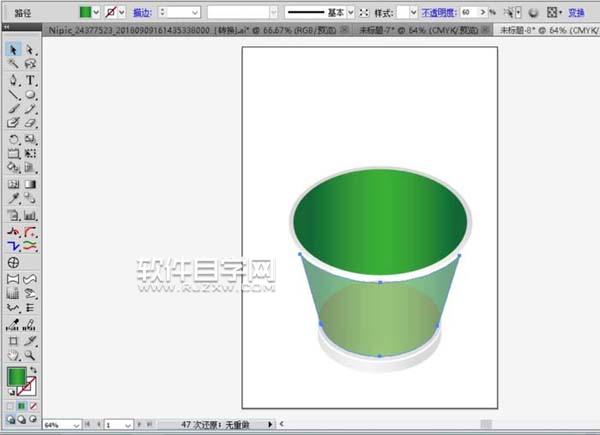600x435 pixels.
Task: Click the Swap Fill and Stroke arrow
Action: tap(33, 370)
